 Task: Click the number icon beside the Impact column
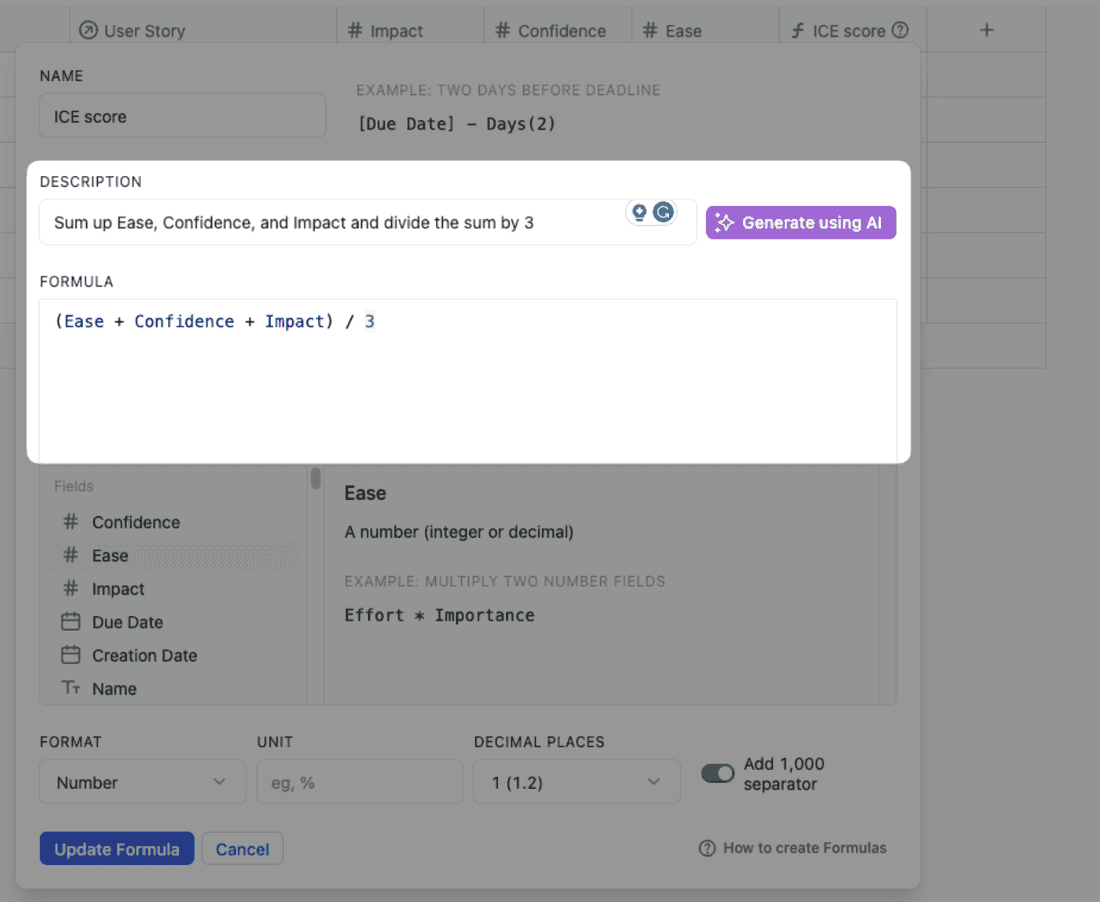[355, 30]
